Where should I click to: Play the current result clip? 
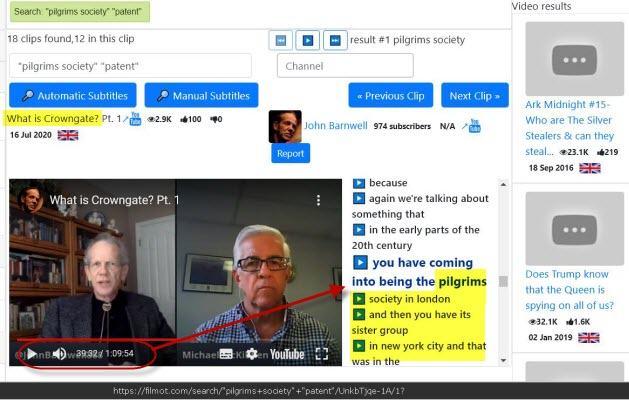[x=308, y=40]
